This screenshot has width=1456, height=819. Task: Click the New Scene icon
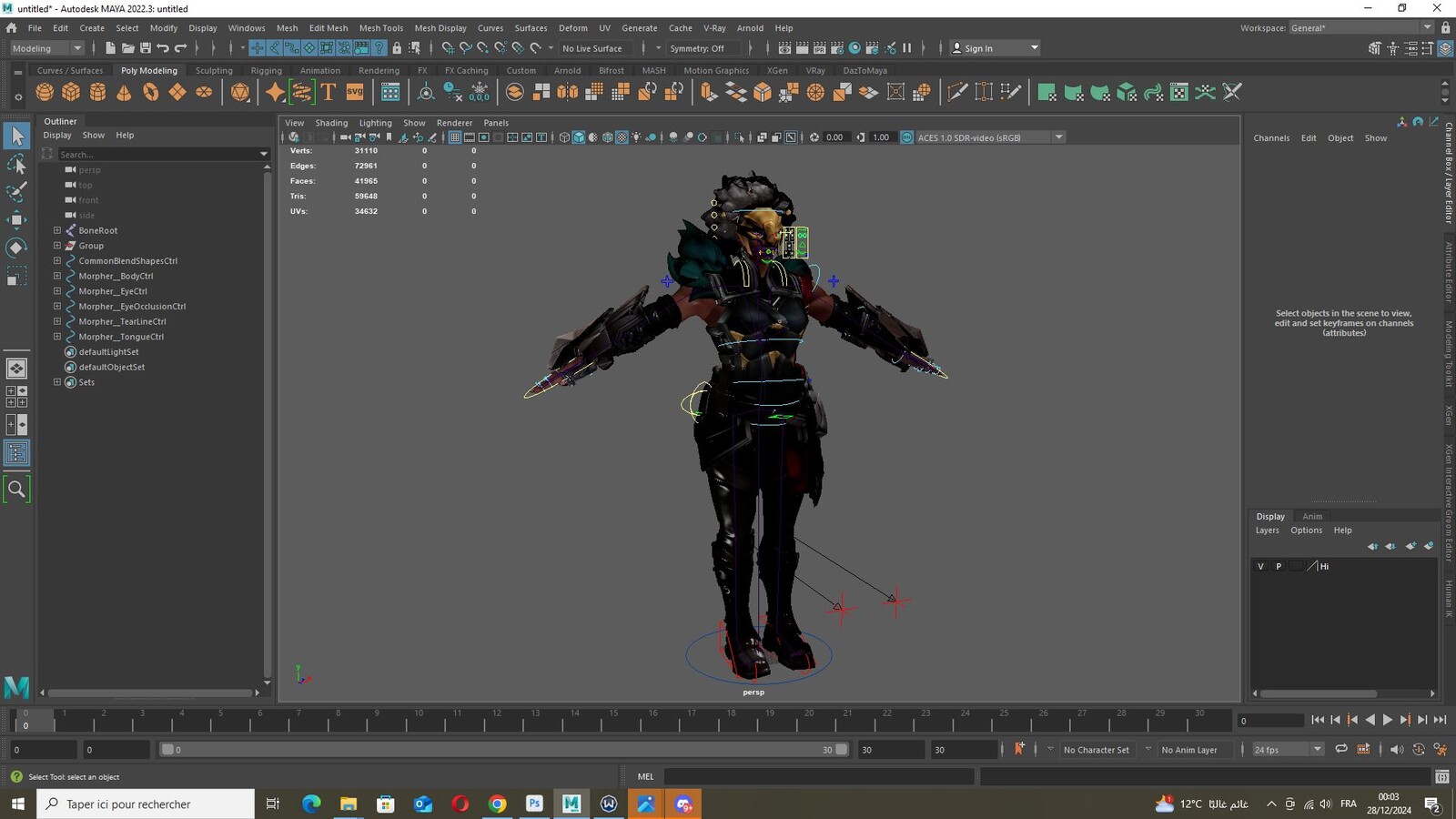pos(111,48)
